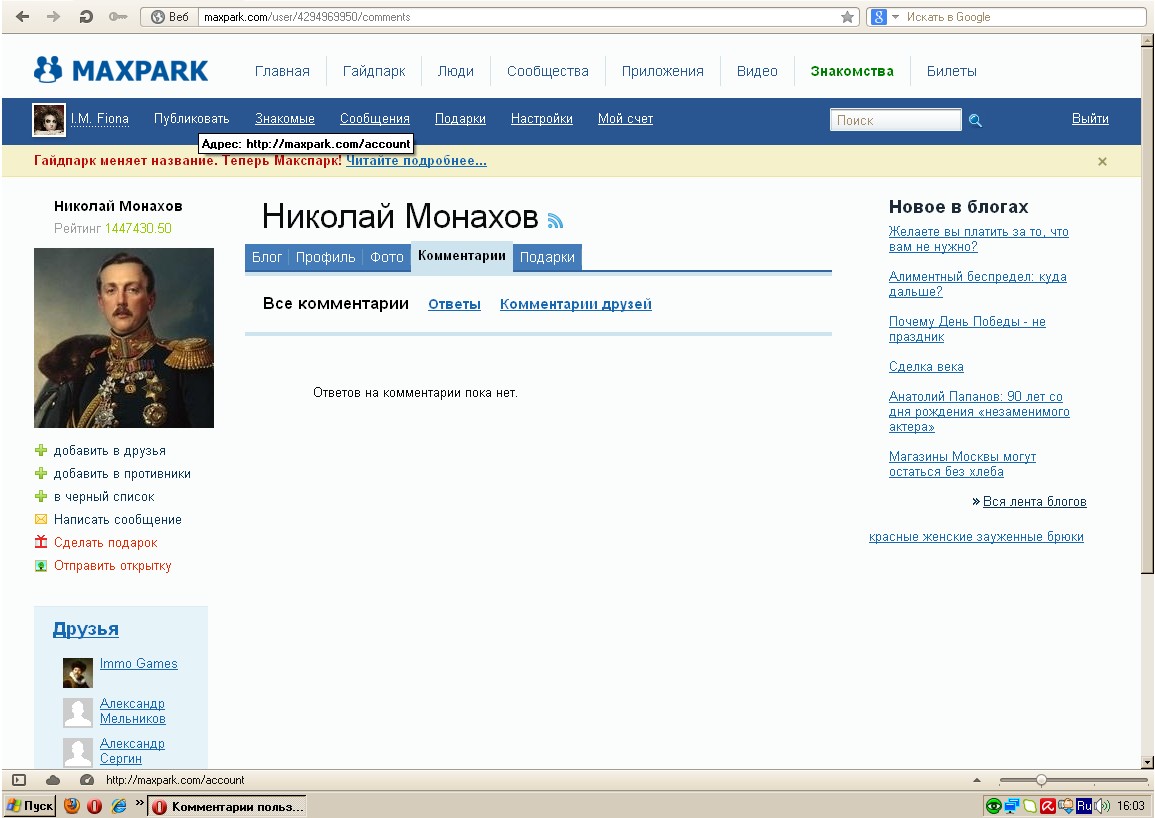Image resolution: width=1155 pixels, height=818 pixels.
Task: Click the RSS feed icon by the name
Action: tap(555, 220)
